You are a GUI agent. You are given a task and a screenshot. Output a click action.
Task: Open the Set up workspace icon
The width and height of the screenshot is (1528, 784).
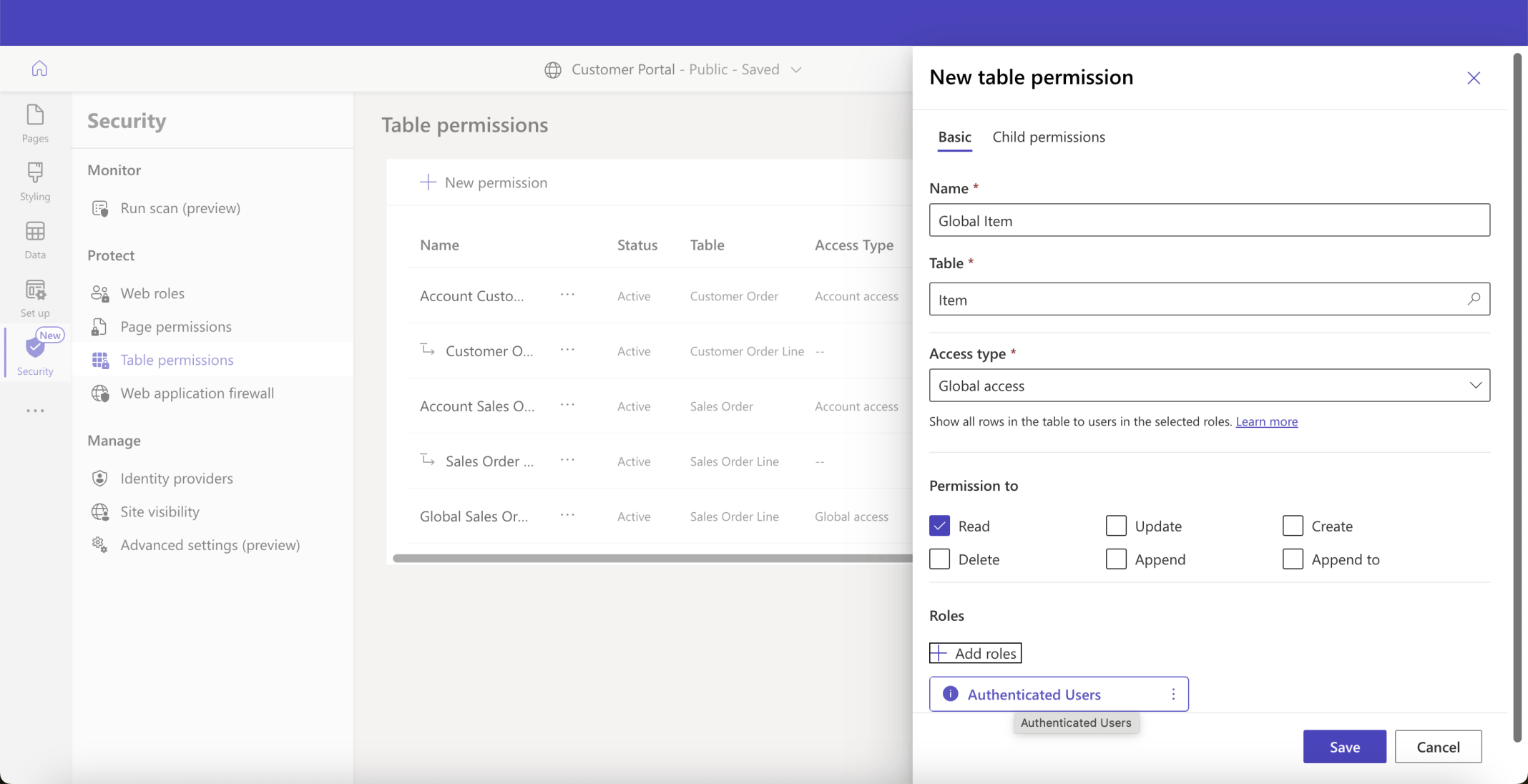click(35, 298)
